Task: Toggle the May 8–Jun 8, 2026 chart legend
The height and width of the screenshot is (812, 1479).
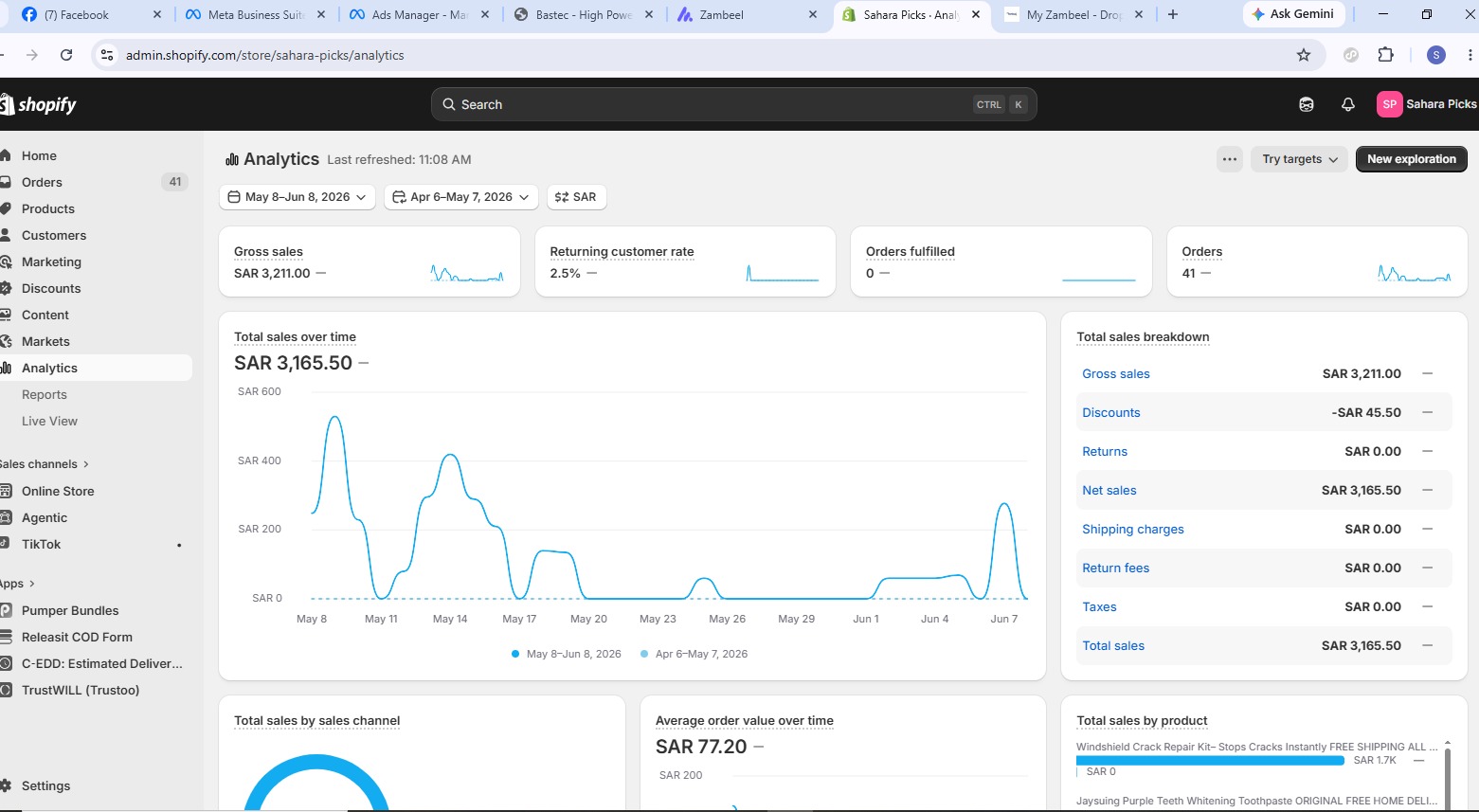Action: 566,654
